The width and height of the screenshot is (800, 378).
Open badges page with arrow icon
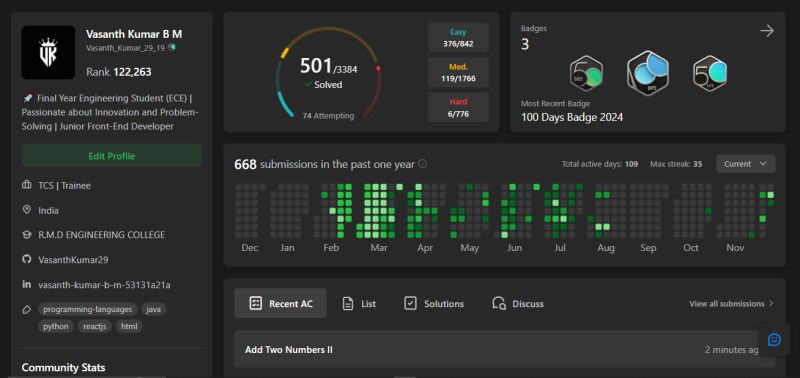pyautogui.click(x=767, y=31)
